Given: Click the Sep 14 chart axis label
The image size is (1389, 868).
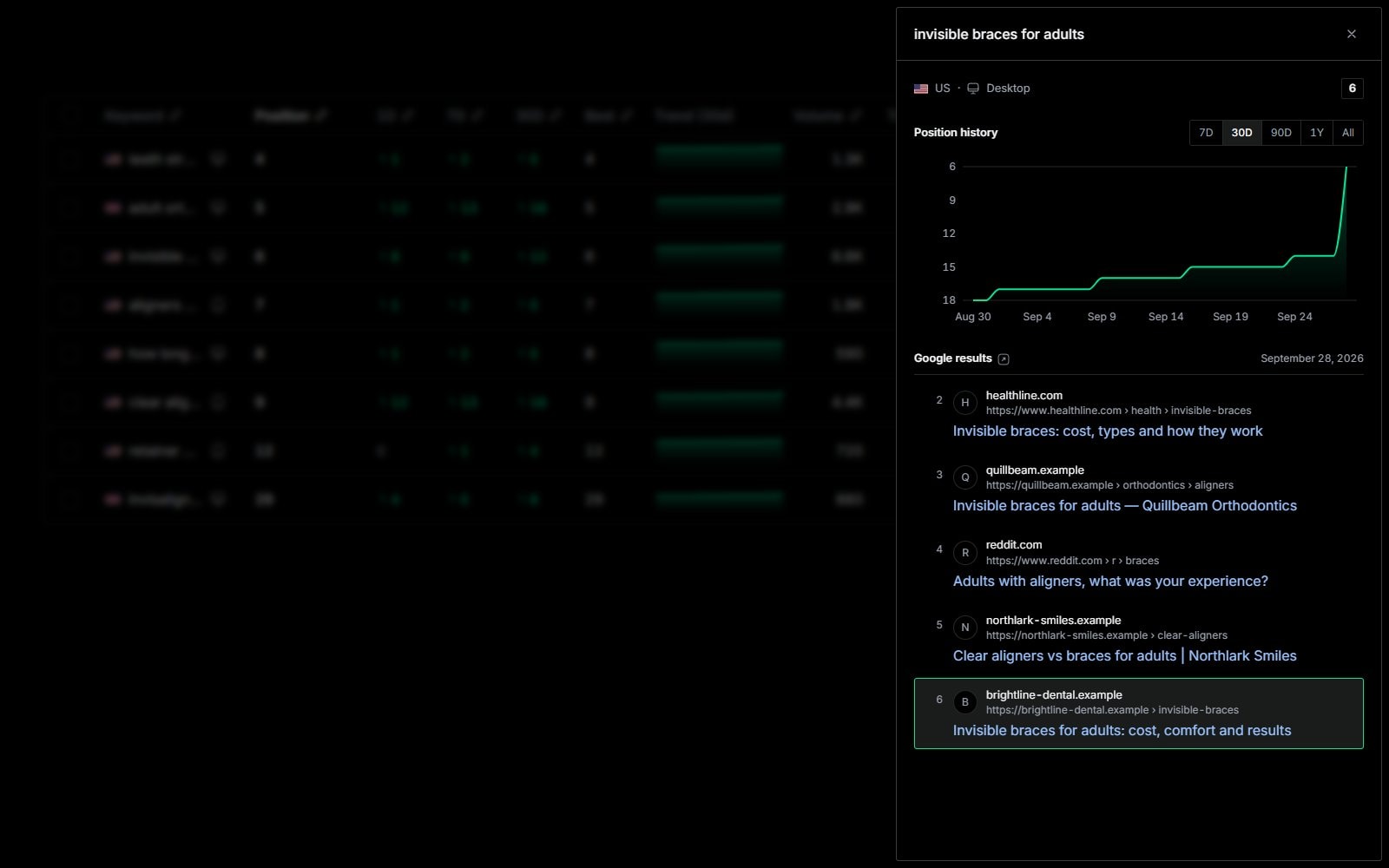Looking at the screenshot, I should click(x=1166, y=317).
